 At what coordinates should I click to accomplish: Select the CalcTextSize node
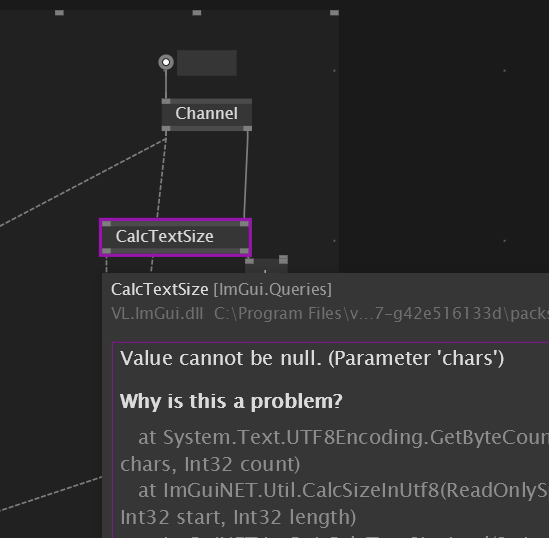click(175, 237)
